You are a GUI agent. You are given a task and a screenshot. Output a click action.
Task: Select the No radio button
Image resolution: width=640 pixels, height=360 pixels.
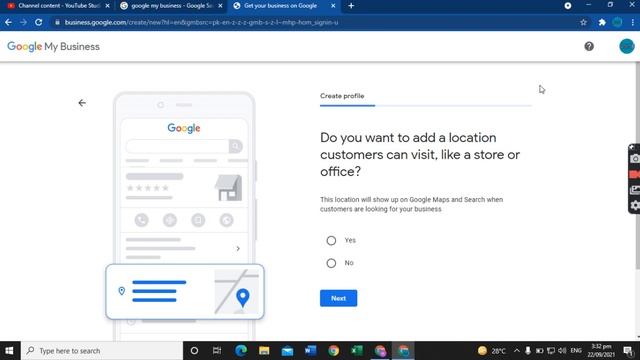point(331,263)
